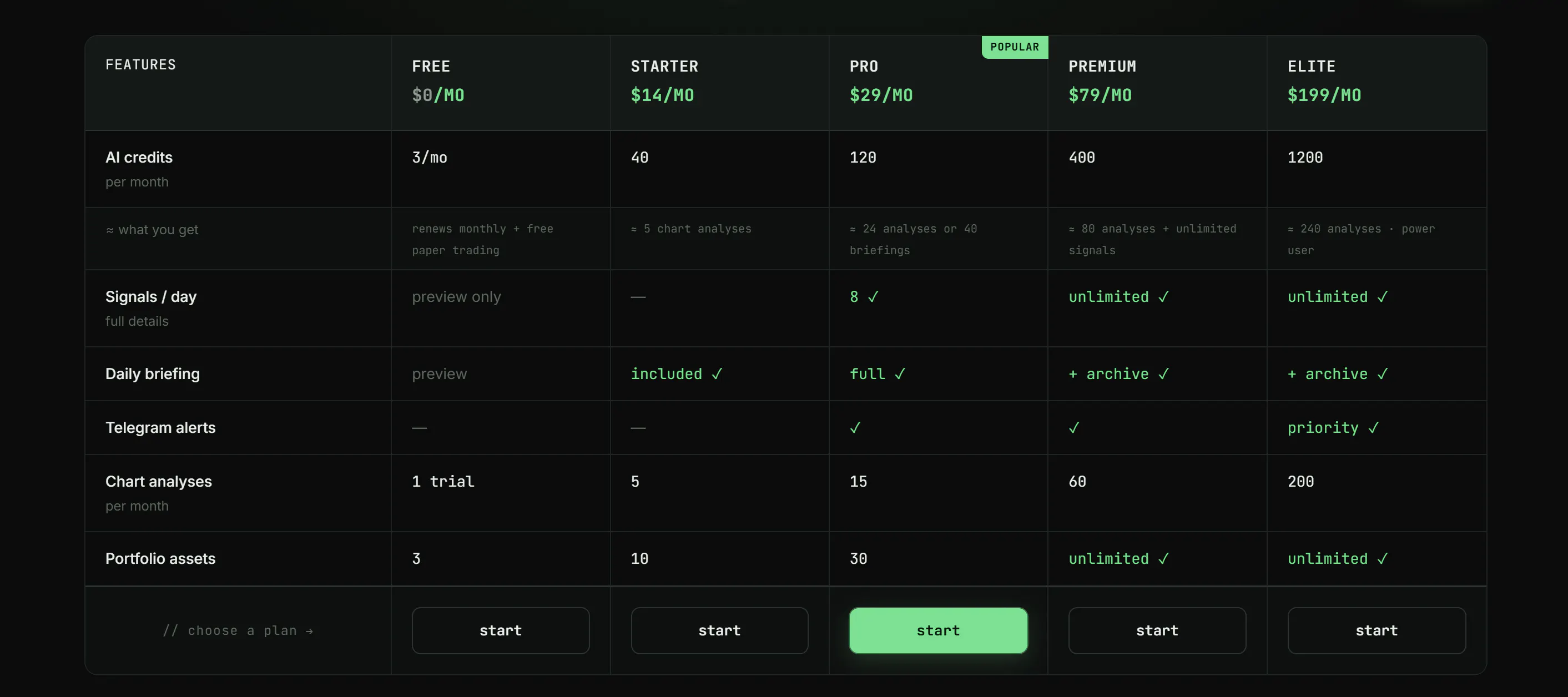Viewport: 1568px width, 697px height.
Task: Click the '3/mo' AI credits value
Action: pyautogui.click(x=430, y=158)
